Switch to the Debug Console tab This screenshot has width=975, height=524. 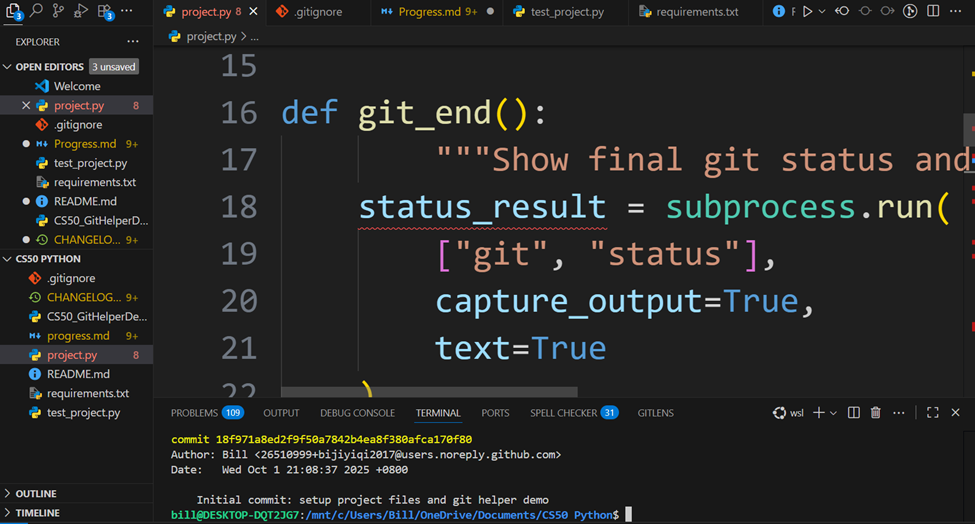coord(357,413)
